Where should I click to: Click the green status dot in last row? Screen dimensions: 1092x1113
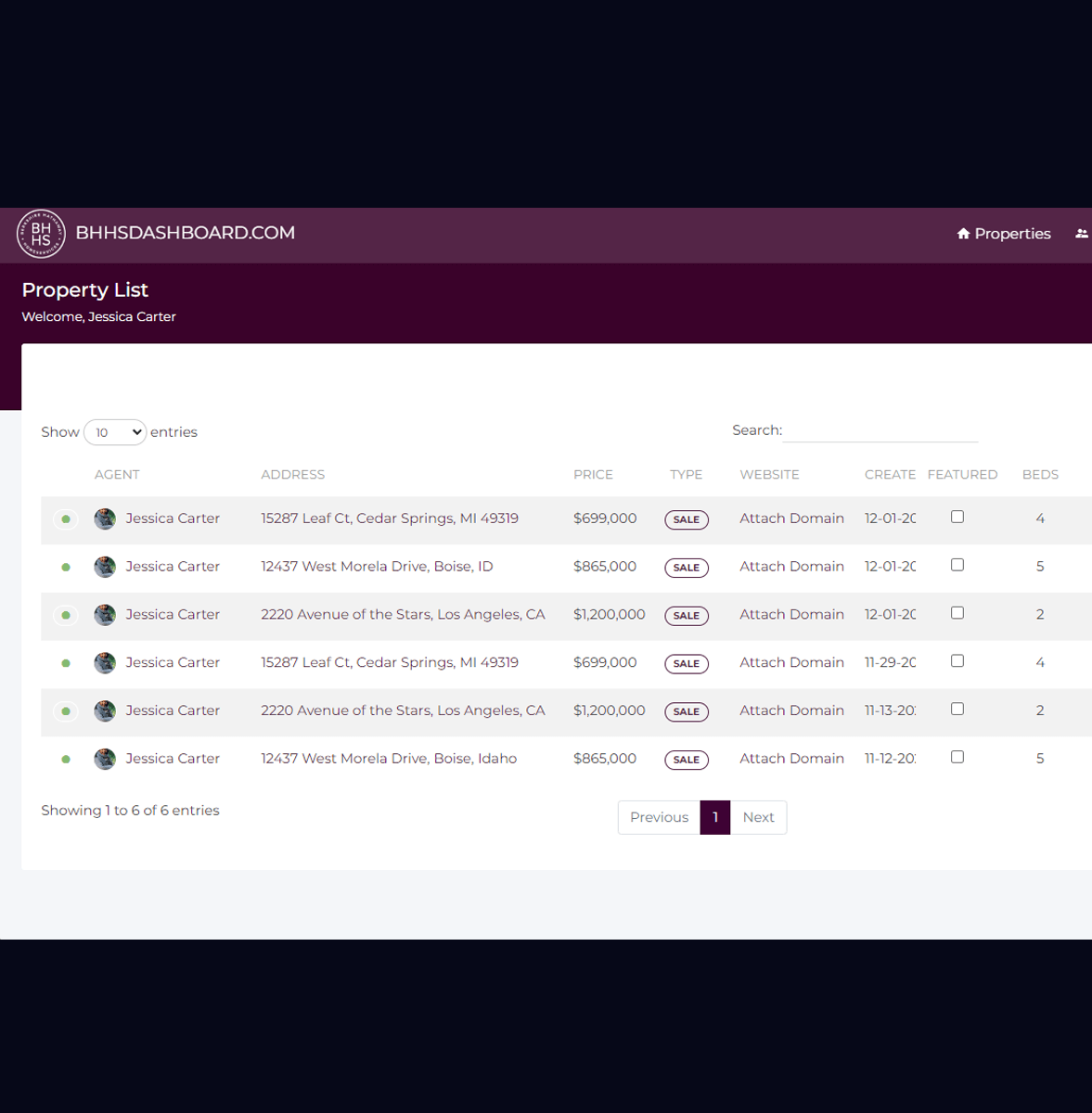pyautogui.click(x=66, y=760)
